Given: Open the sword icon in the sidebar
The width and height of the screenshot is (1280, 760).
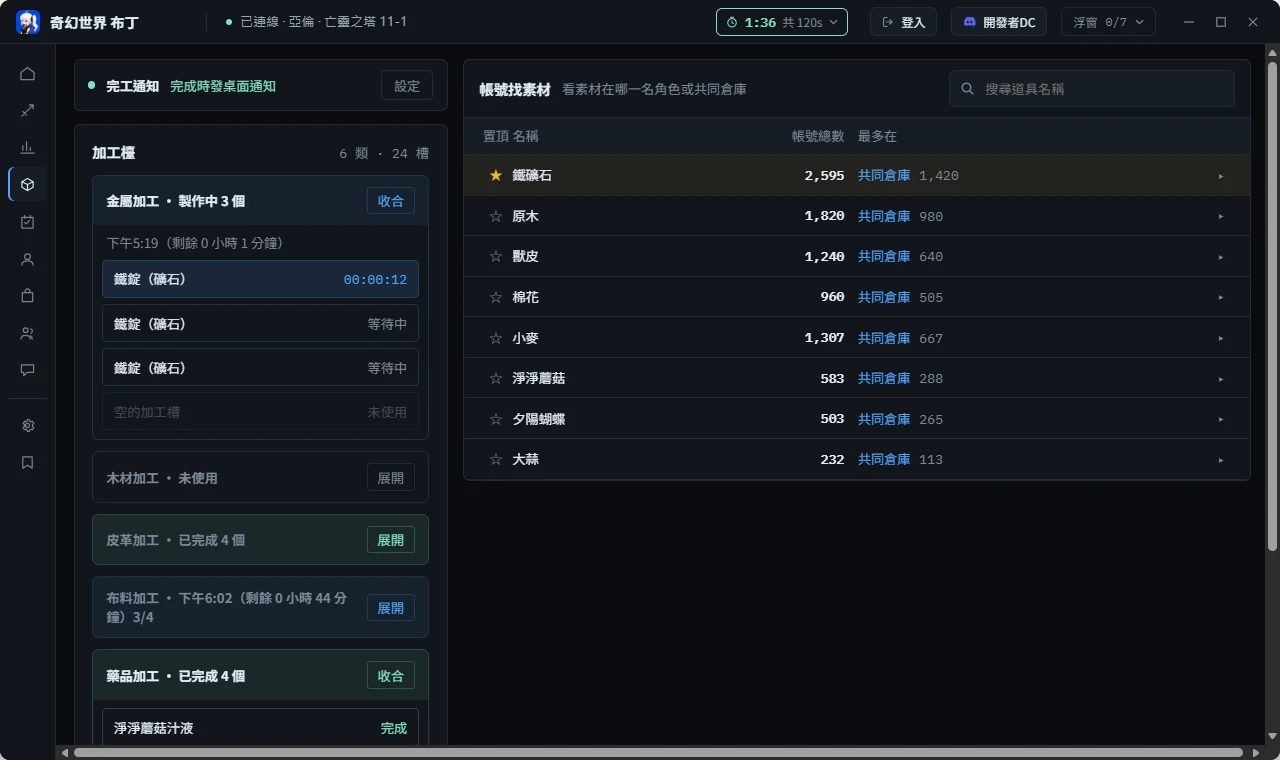Looking at the screenshot, I should click(27, 111).
